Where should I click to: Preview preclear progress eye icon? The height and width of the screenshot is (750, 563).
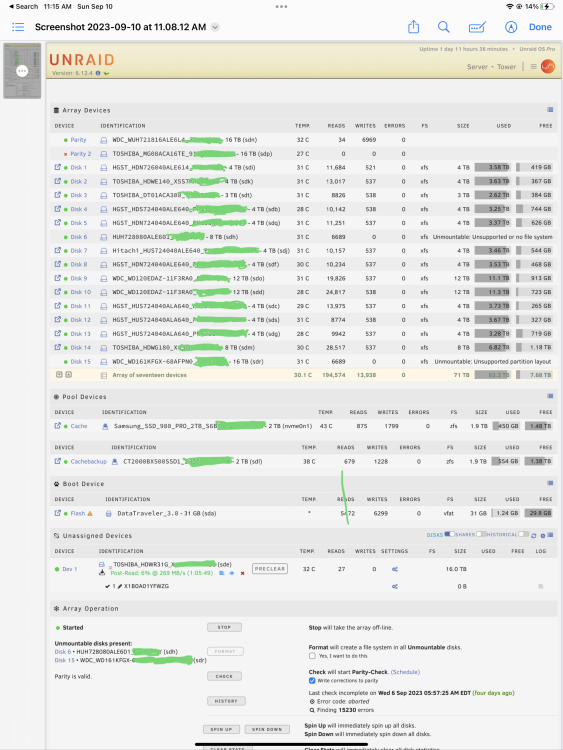[232, 573]
